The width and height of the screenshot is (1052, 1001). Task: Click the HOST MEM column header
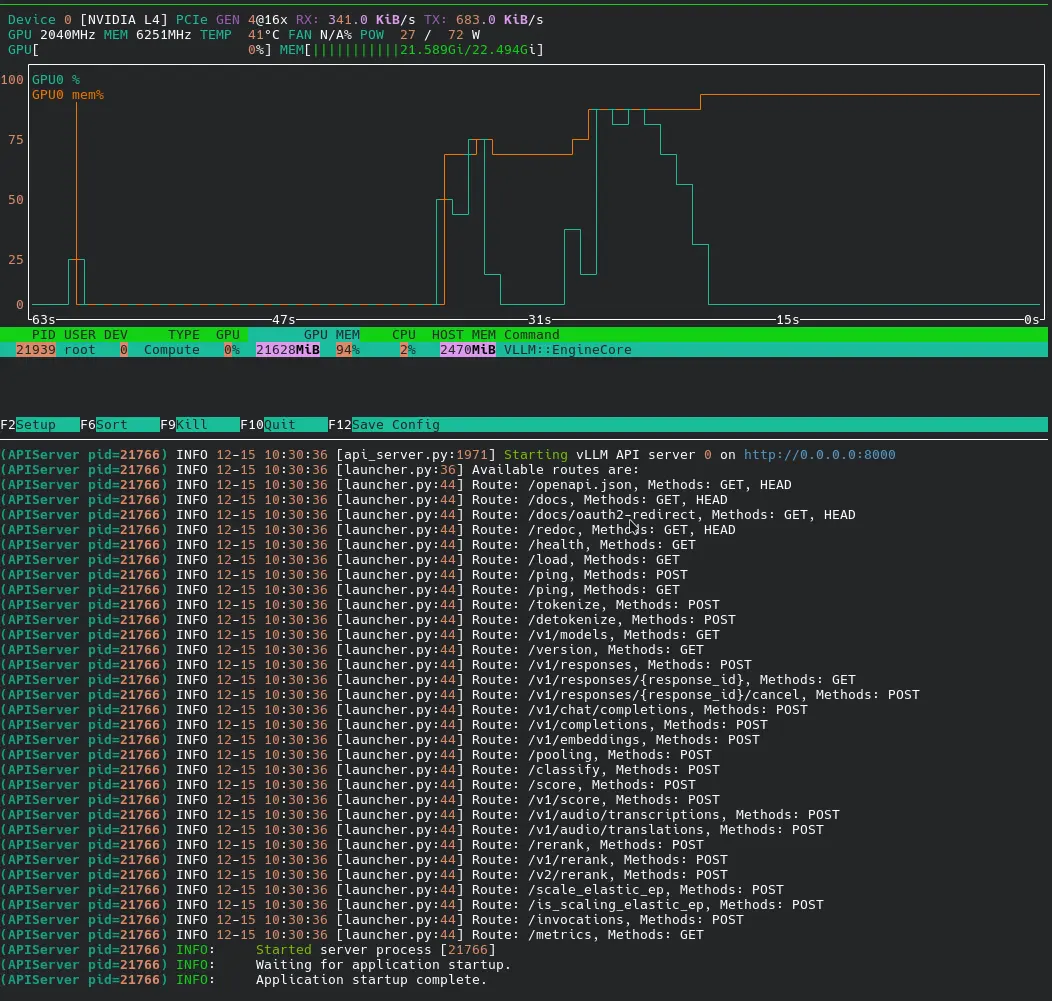point(464,335)
